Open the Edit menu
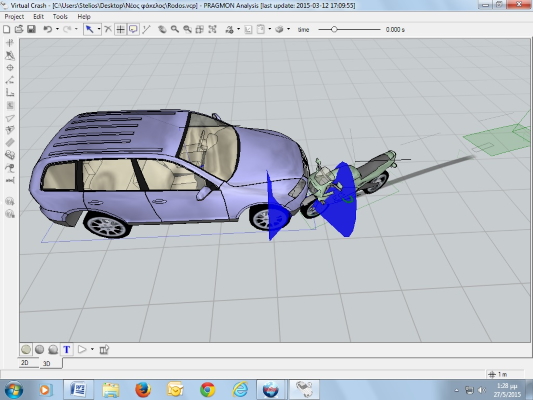The image size is (533, 400). pyautogui.click(x=38, y=17)
